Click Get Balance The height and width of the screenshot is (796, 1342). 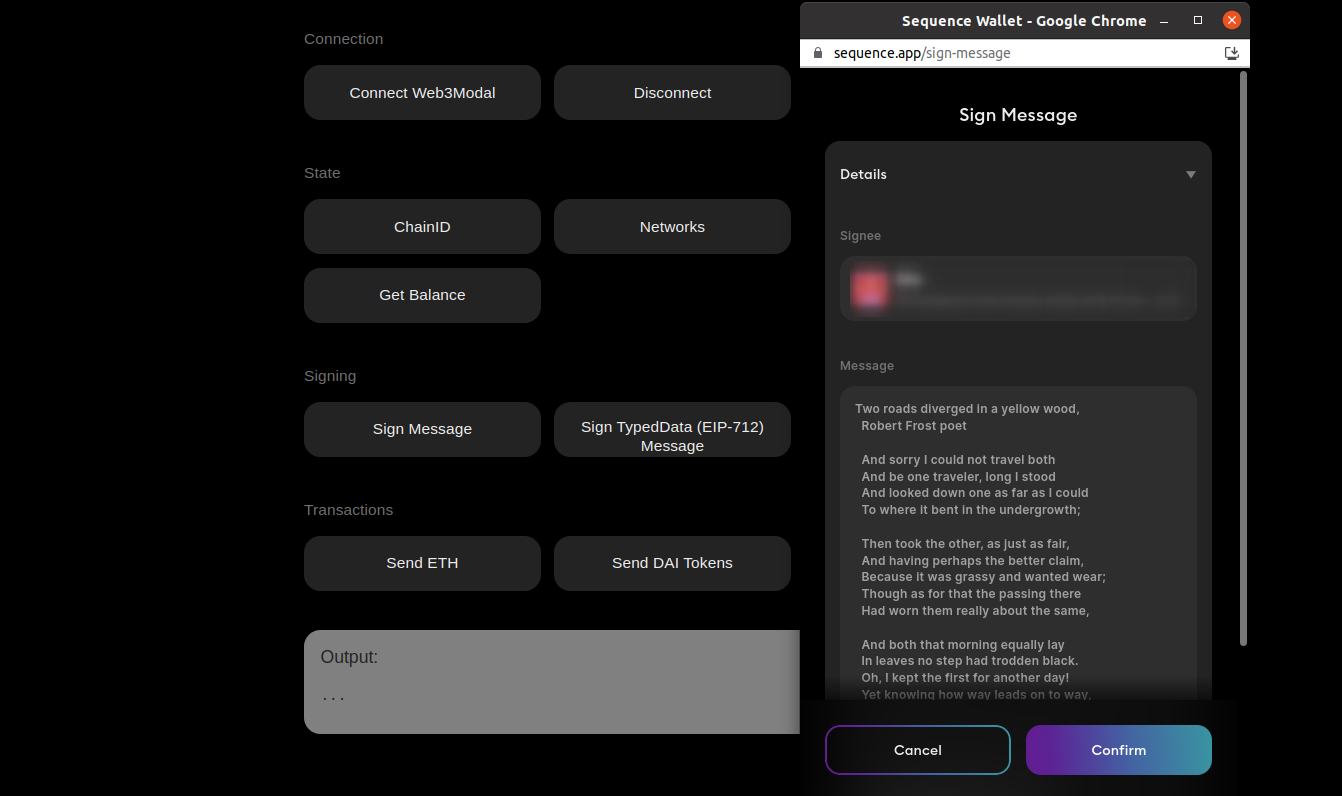coord(422,295)
